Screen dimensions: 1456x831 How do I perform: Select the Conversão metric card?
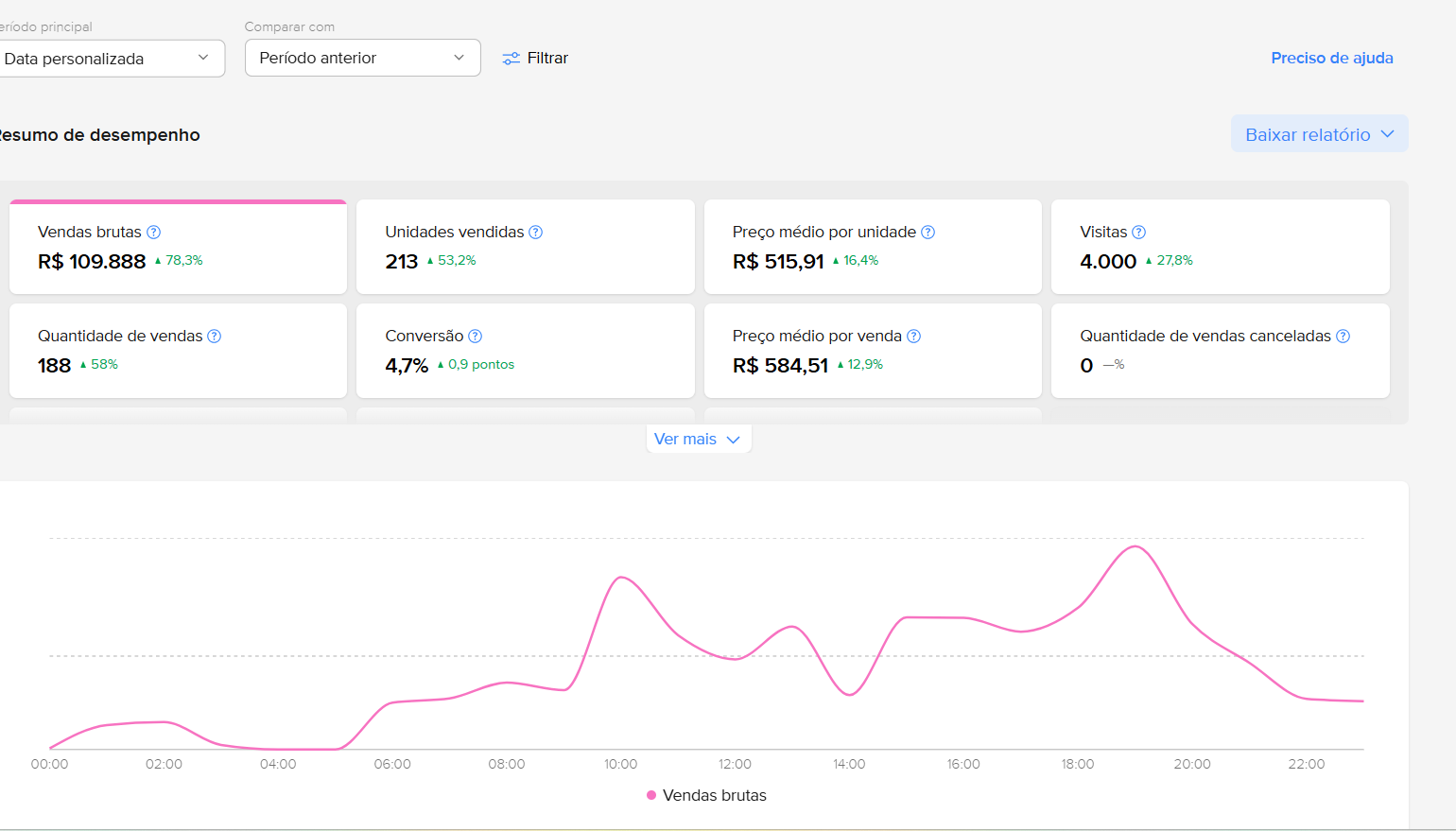(x=525, y=352)
